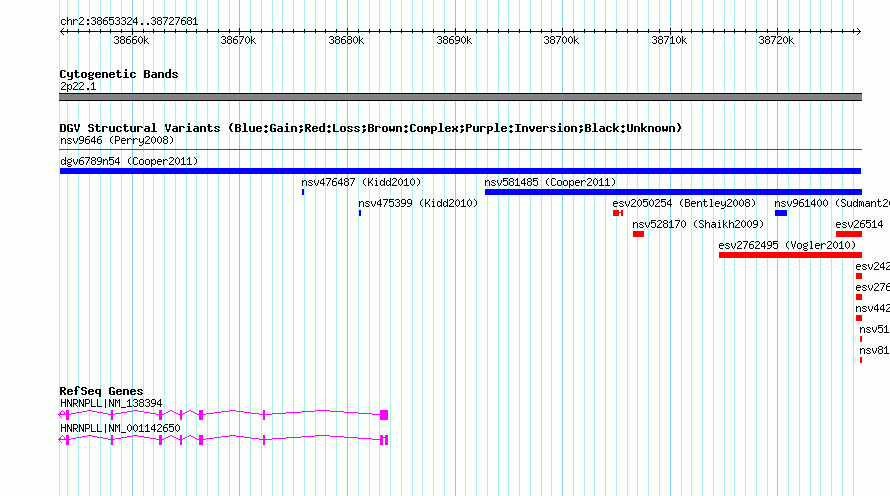The image size is (890, 496).
Task: Open the nsv475399 (Kidd2010) label
Action: pos(418,203)
